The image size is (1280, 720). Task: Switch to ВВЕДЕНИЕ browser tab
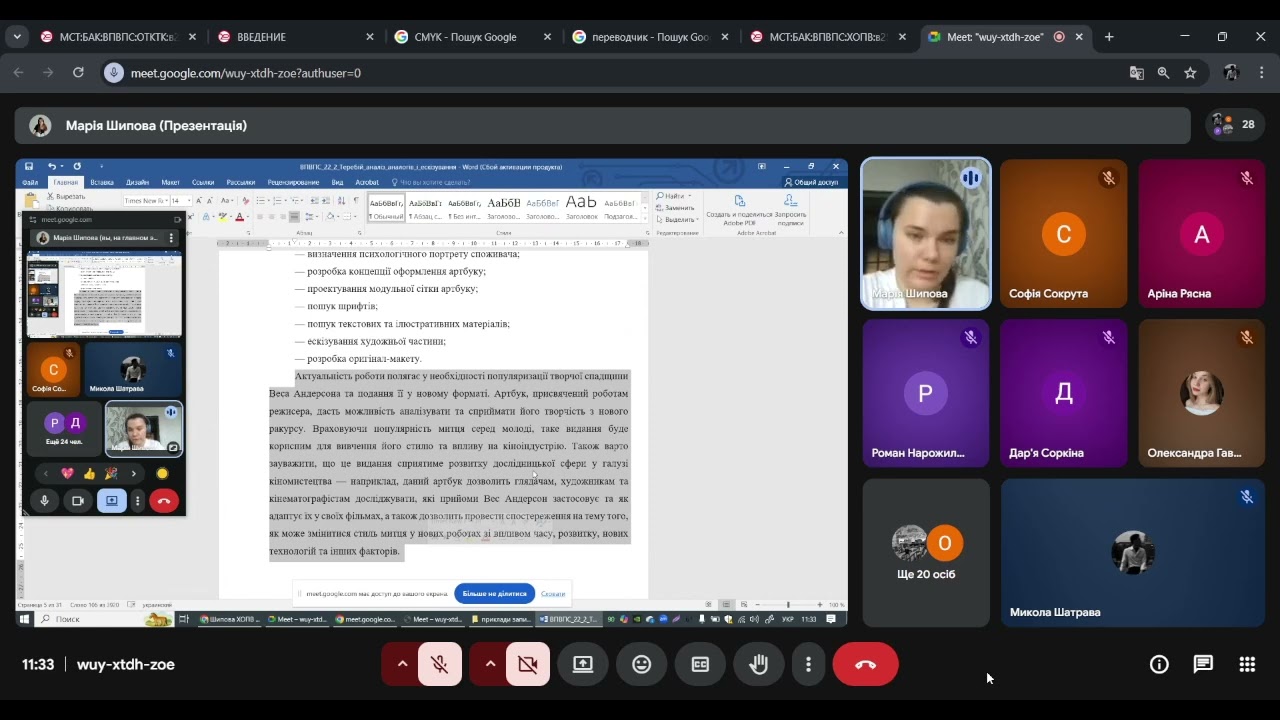pos(295,37)
